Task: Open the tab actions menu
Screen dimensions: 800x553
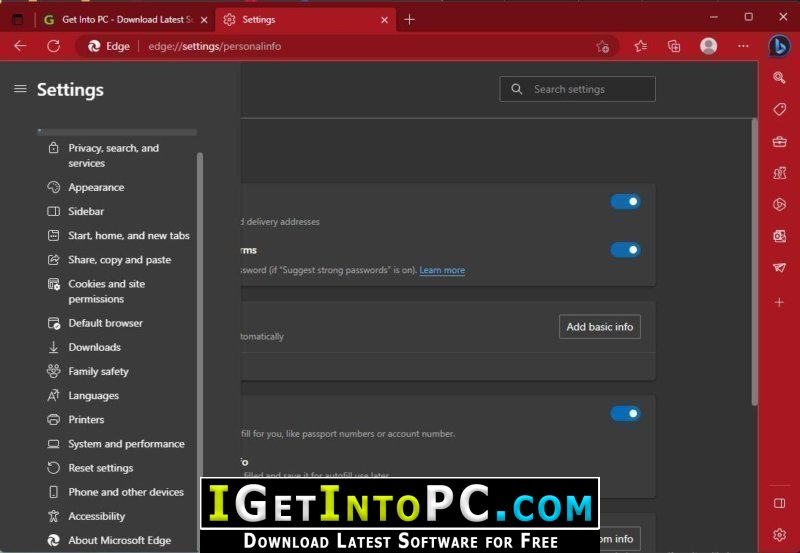Action: coord(17,19)
